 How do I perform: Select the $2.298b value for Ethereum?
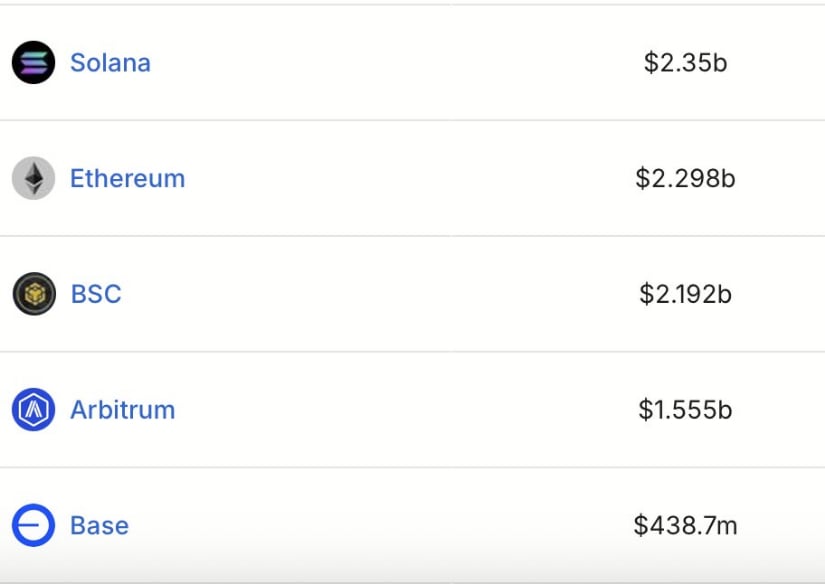tap(685, 178)
